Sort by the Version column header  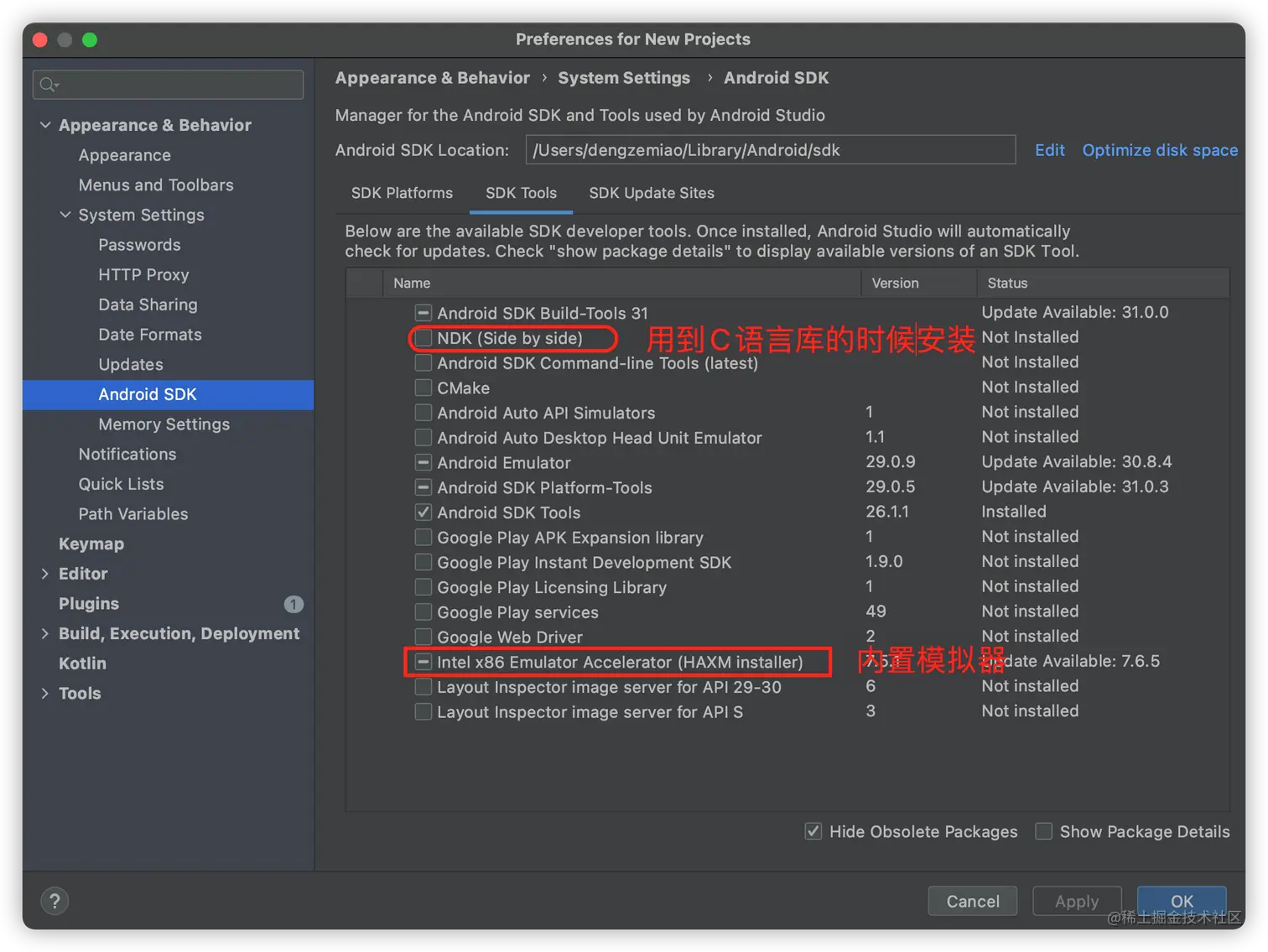point(919,284)
